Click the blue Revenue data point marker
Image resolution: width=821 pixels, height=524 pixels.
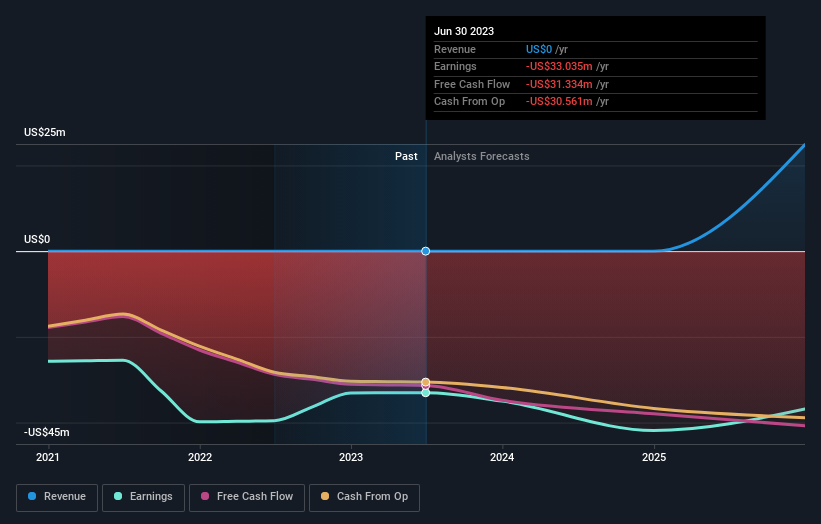click(x=426, y=251)
